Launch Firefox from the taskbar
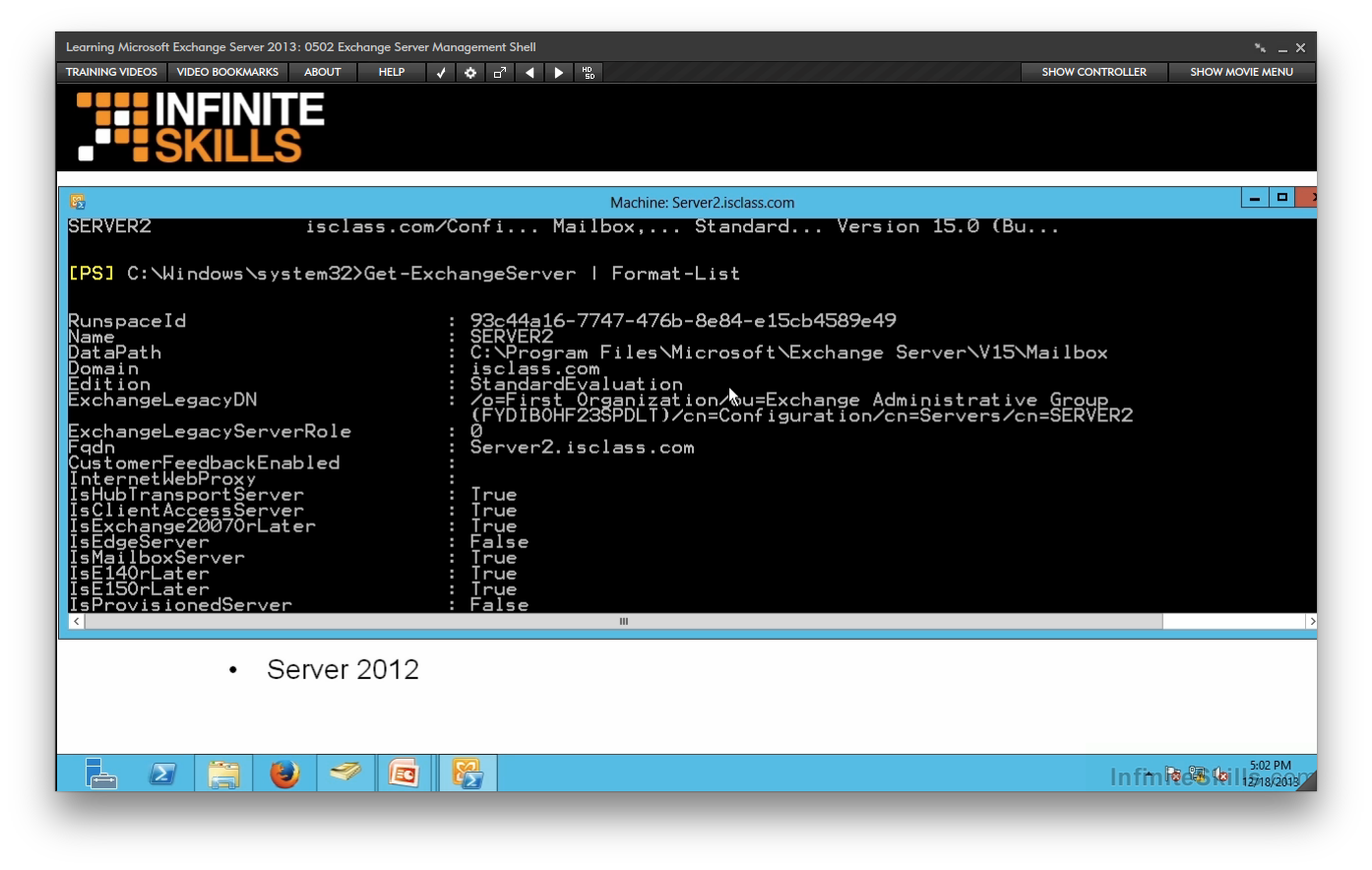Image resolution: width=1372 pixels, height=870 pixels. pyautogui.click(x=284, y=774)
